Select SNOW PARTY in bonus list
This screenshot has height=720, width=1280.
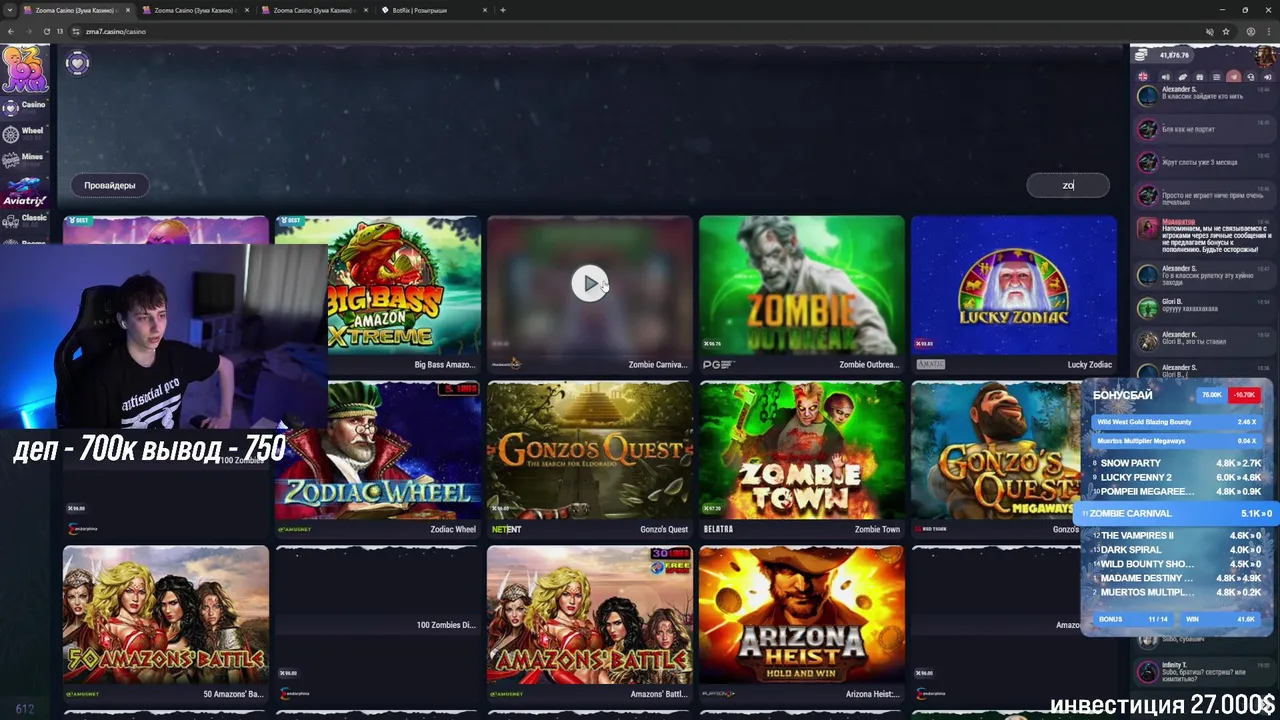pos(1178,463)
